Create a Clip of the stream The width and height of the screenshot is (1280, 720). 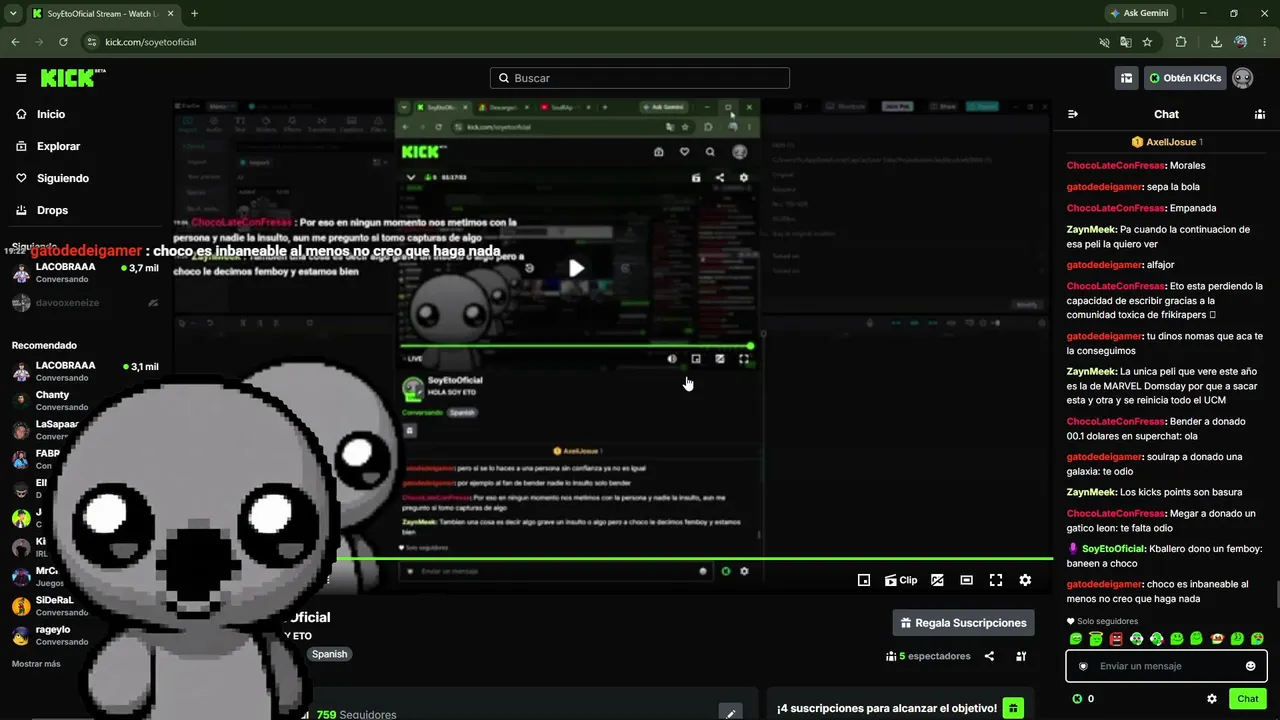[x=901, y=580]
